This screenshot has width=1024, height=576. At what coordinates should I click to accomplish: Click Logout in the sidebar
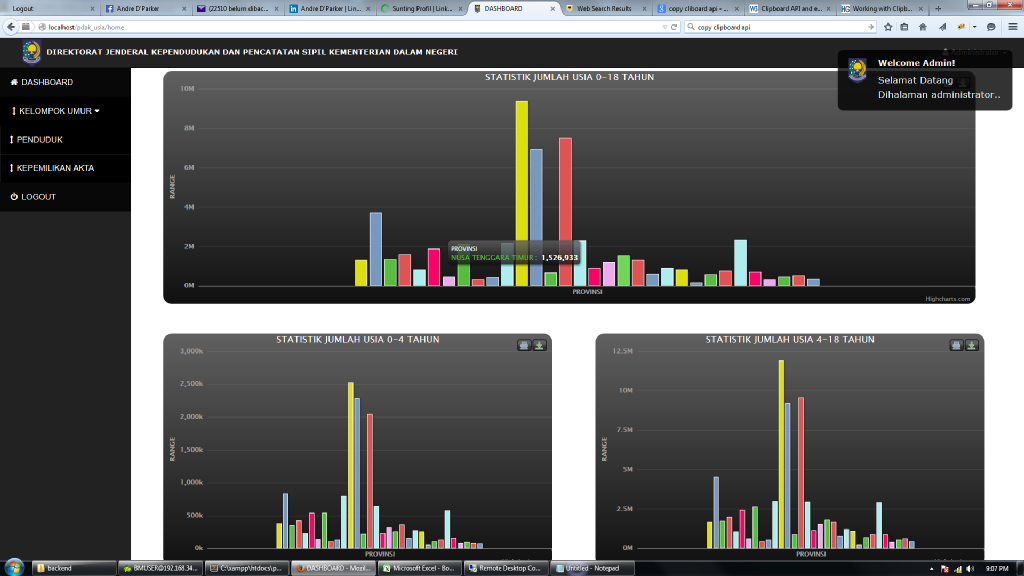click(38, 197)
